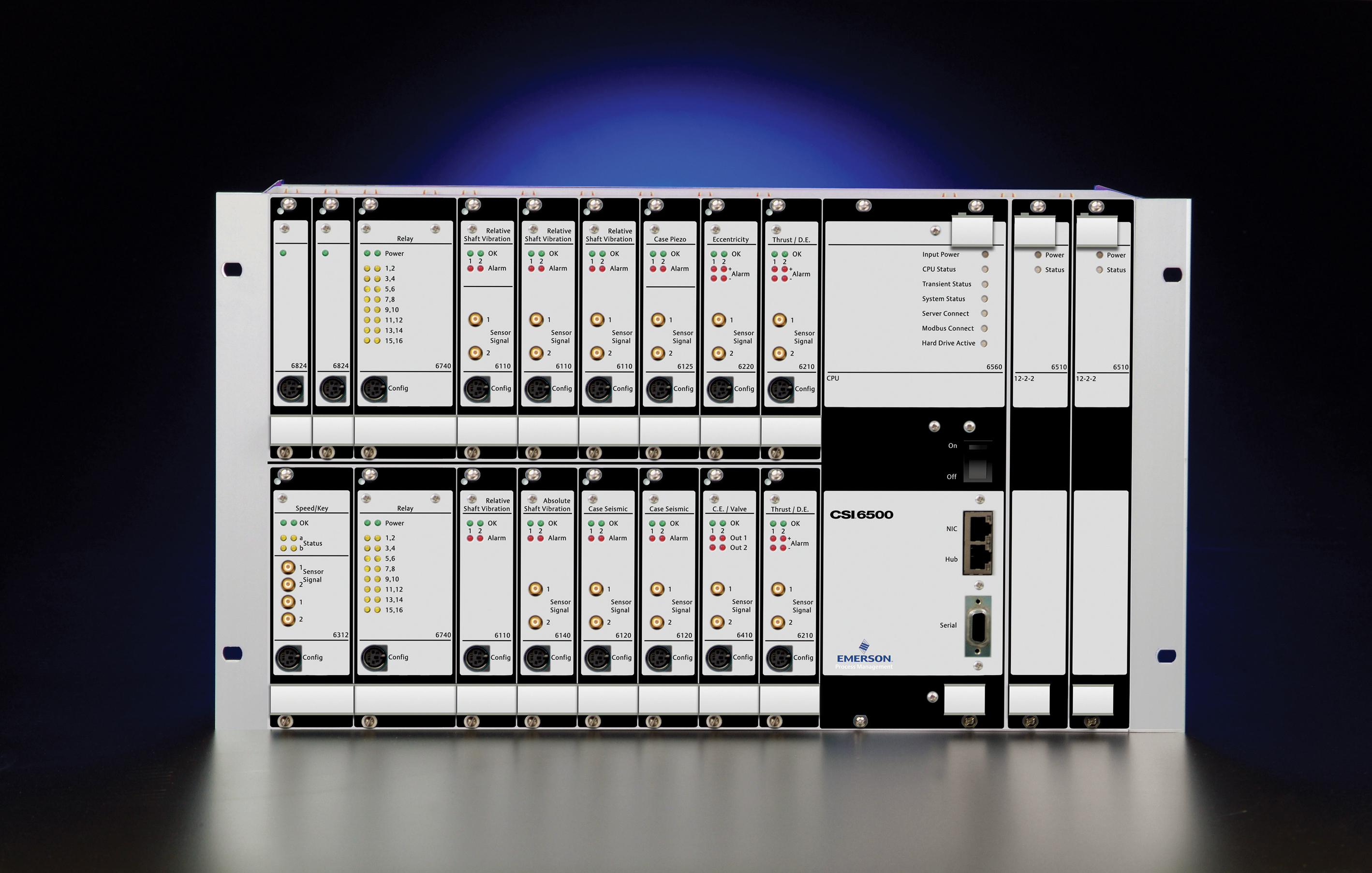The height and width of the screenshot is (873, 1372).
Task: Click Sensor Signal 1 connector on Case Piezo
Action: click(x=658, y=320)
